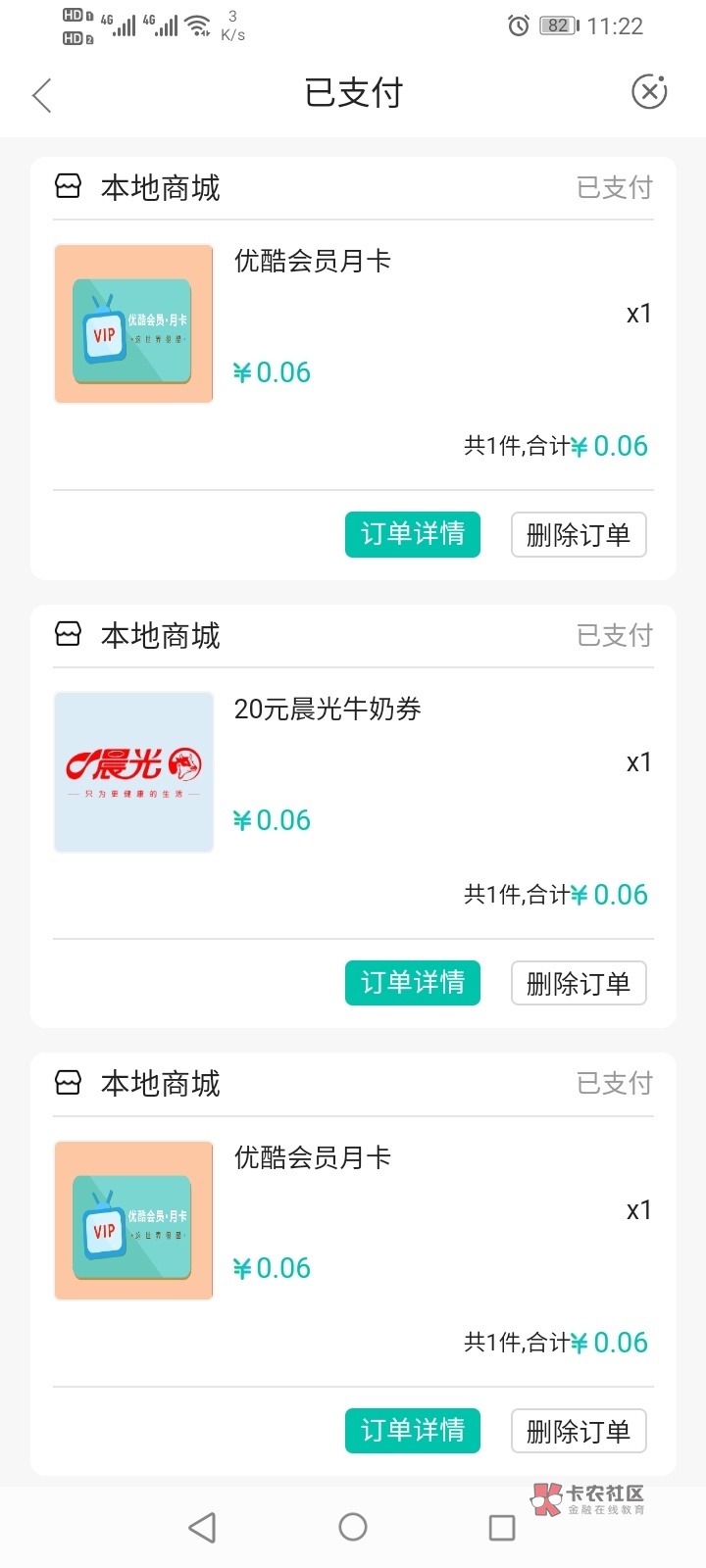View order details for milk coupon
The image size is (706, 1568).
click(x=412, y=983)
